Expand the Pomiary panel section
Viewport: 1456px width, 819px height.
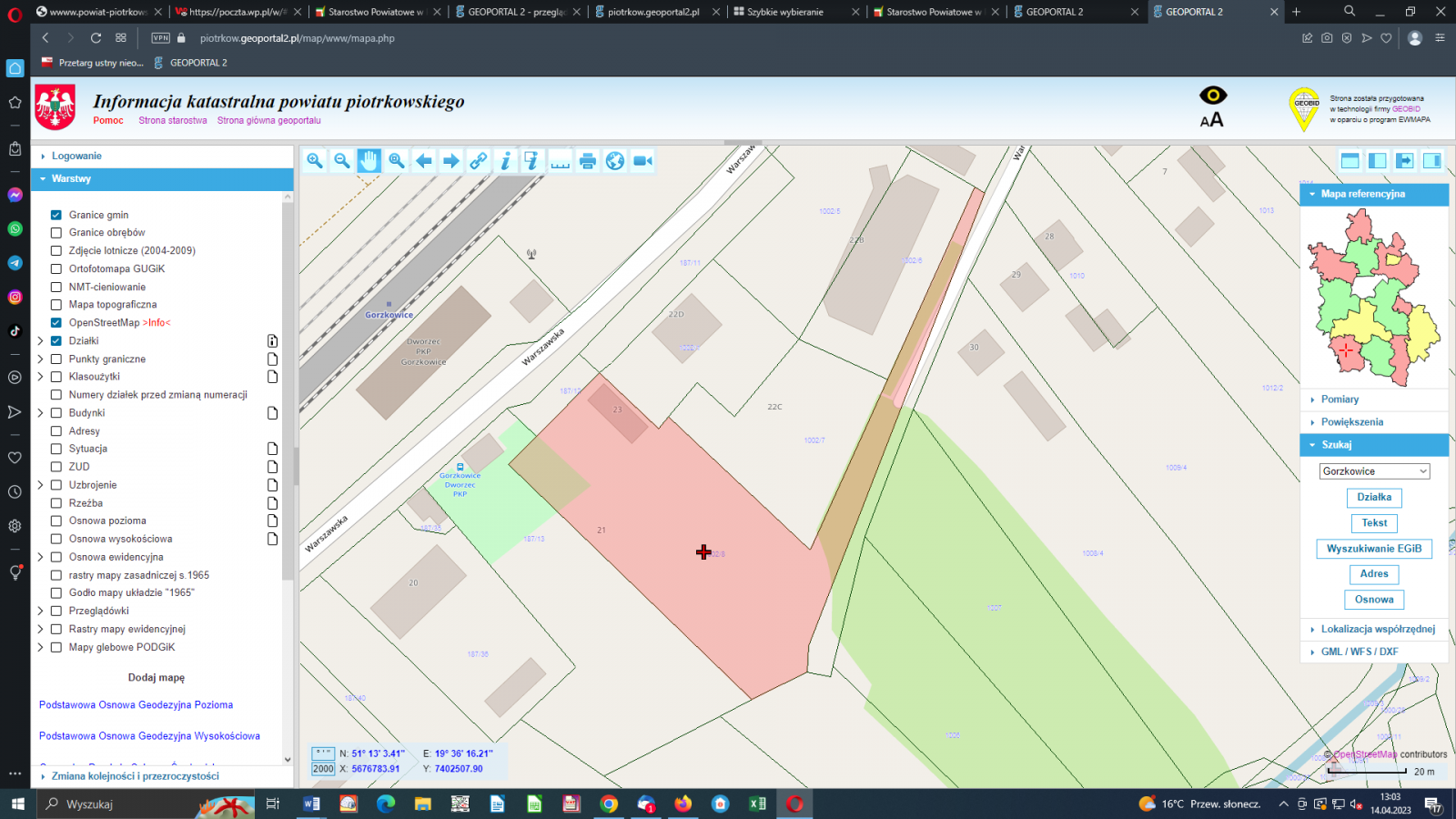pyautogui.click(x=1340, y=399)
